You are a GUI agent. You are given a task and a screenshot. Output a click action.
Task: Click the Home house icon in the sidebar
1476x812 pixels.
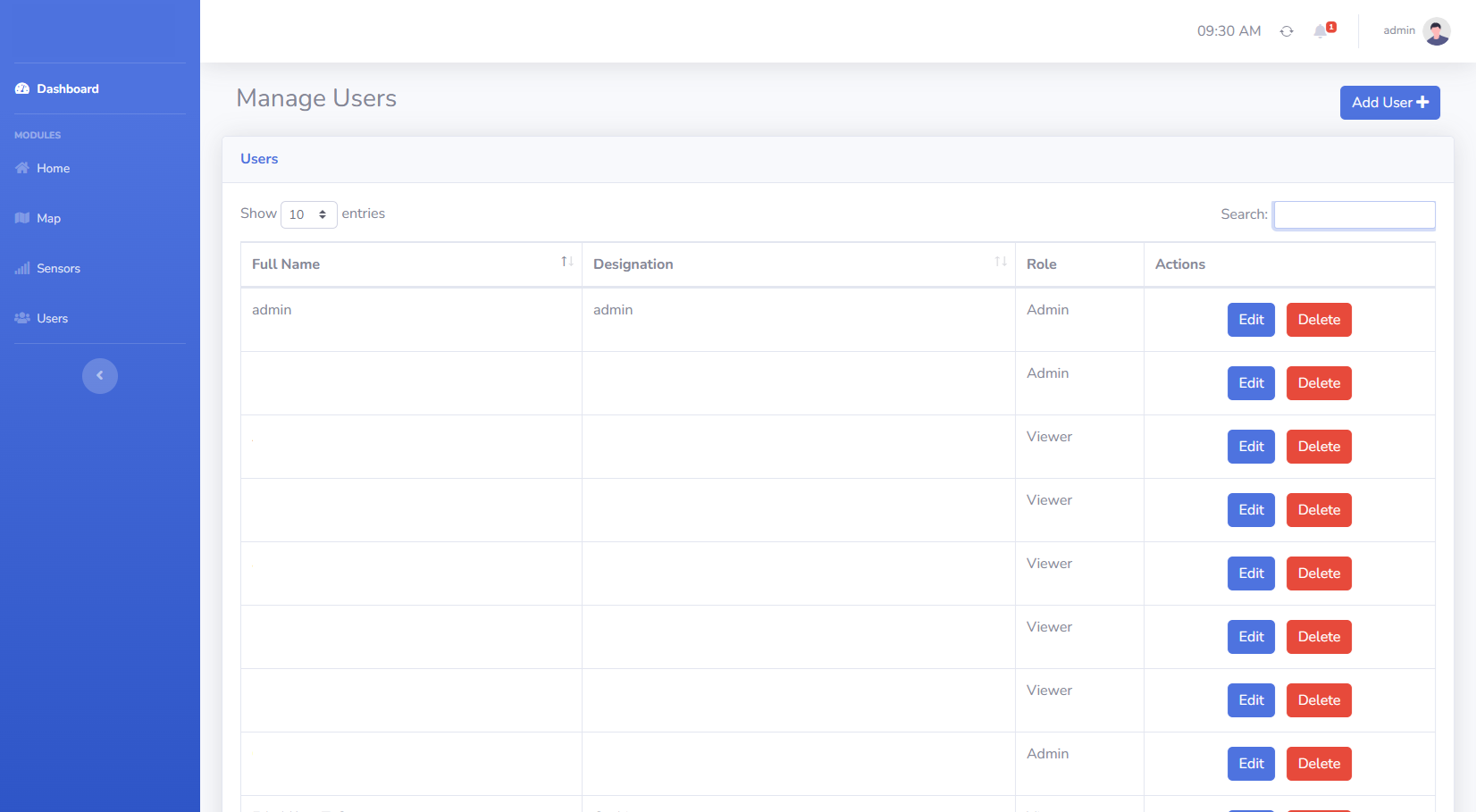pos(22,168)
